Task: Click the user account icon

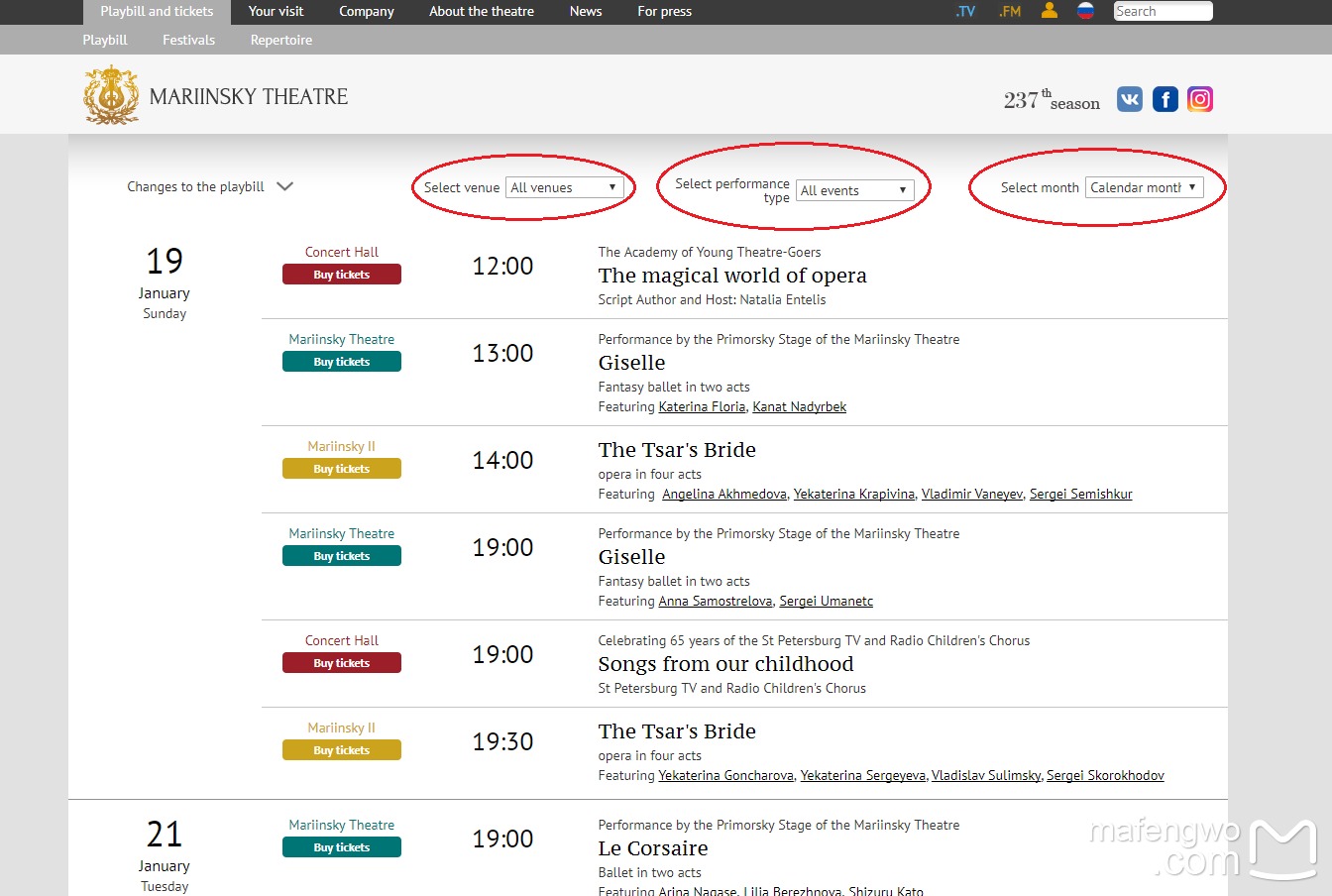Action: click(x=1050, y=11)
